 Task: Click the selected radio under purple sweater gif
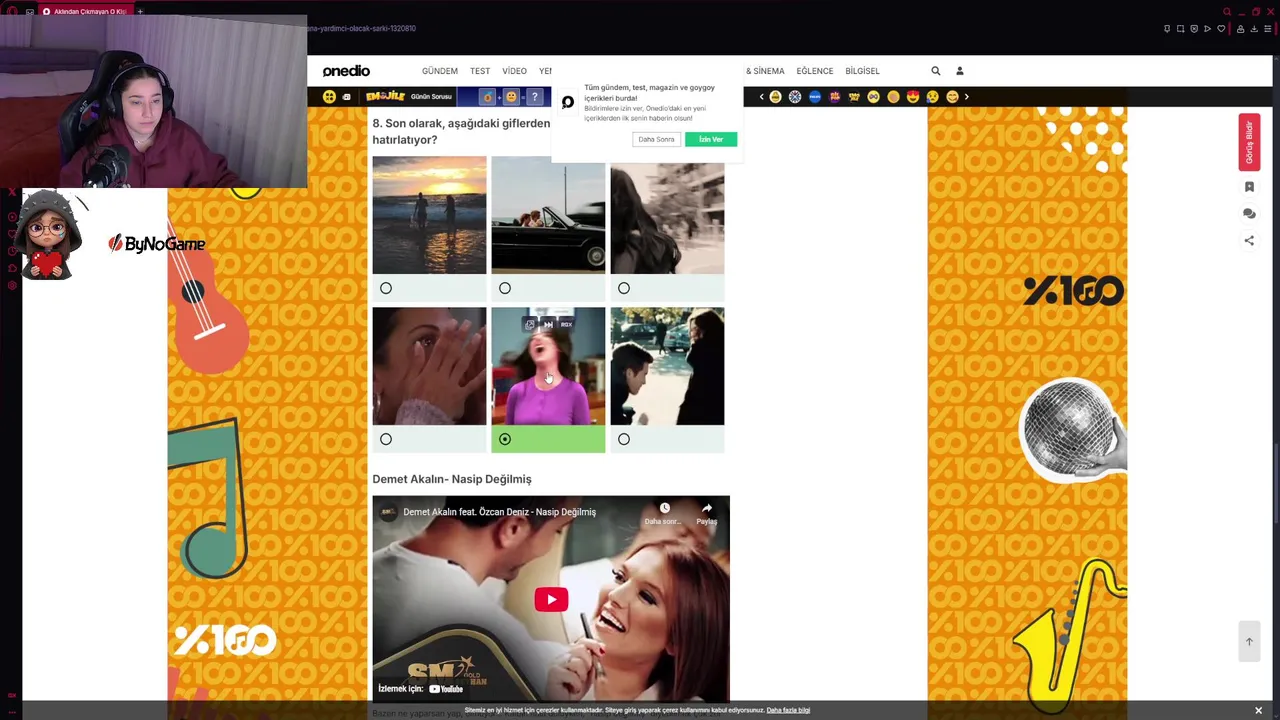point(505,439)
